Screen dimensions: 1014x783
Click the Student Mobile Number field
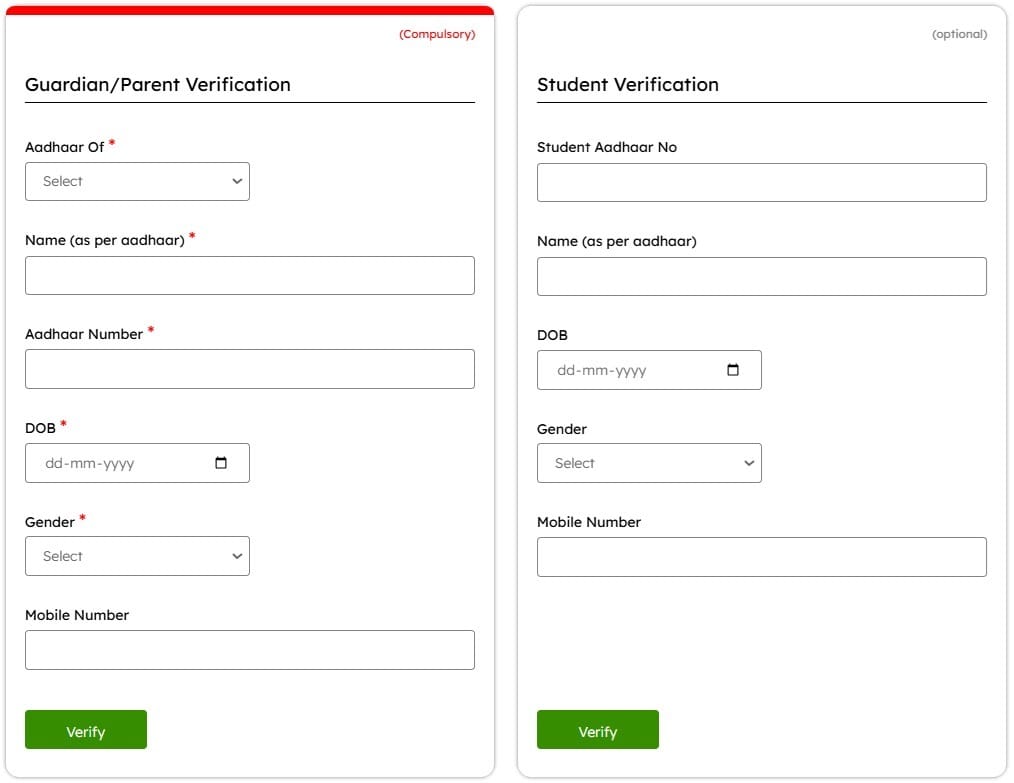(761, 557)
